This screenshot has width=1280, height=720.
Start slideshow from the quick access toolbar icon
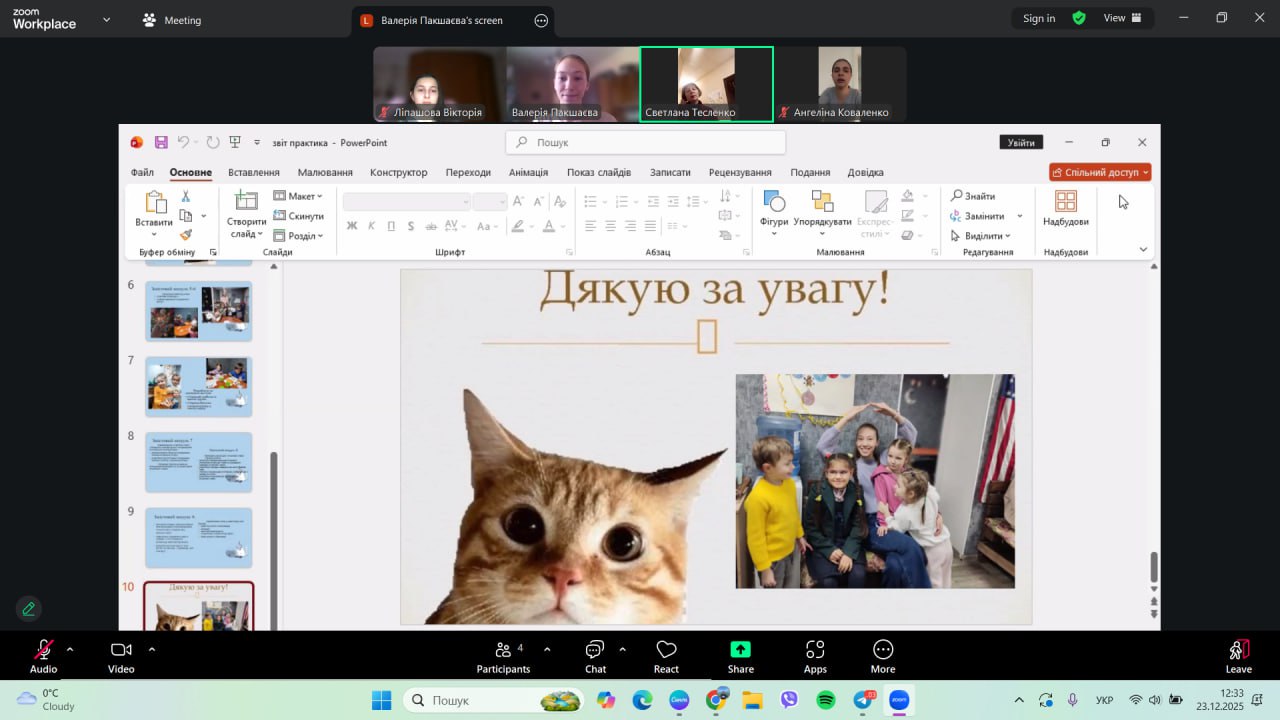(x=235, y=142)
